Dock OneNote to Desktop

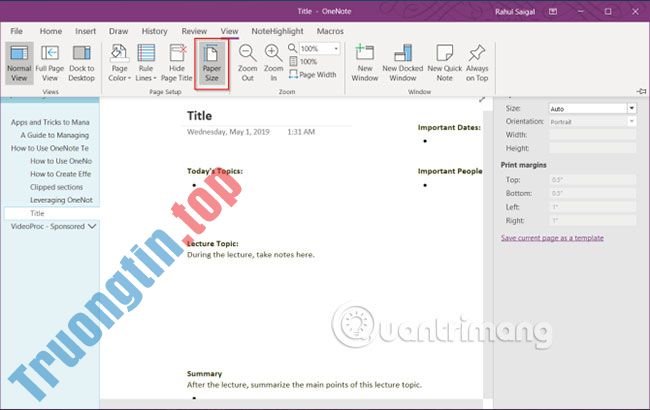(81, 63)
